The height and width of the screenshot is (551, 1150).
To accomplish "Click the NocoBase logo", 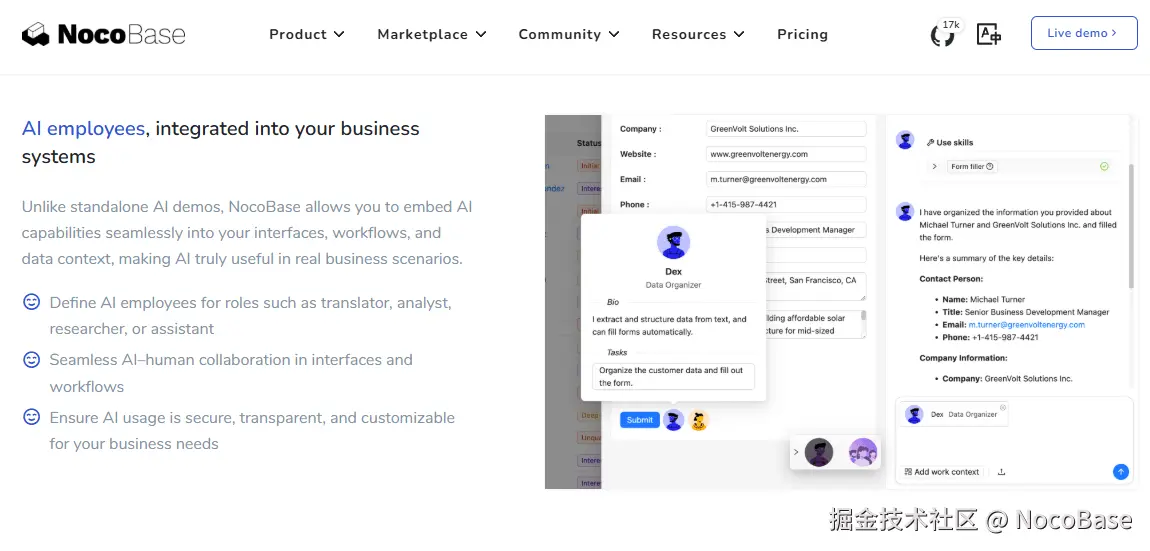I will (104, 34).
